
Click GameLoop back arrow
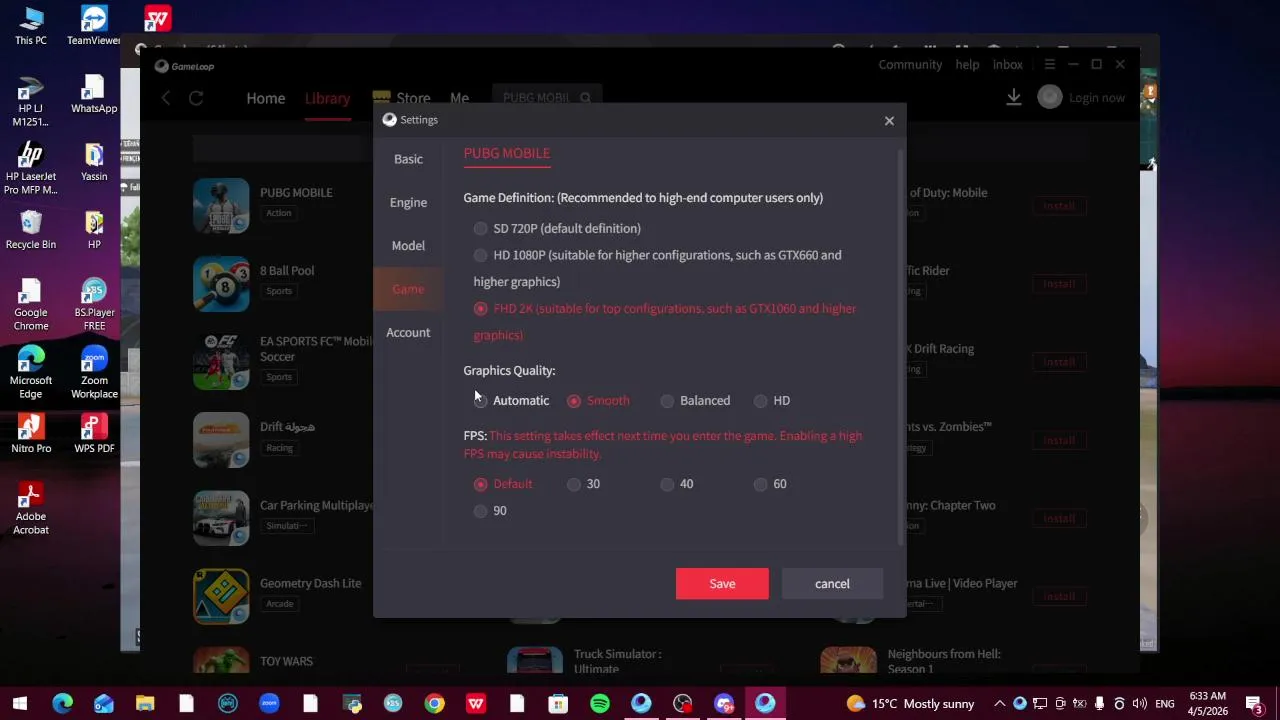tap(167, 98)
